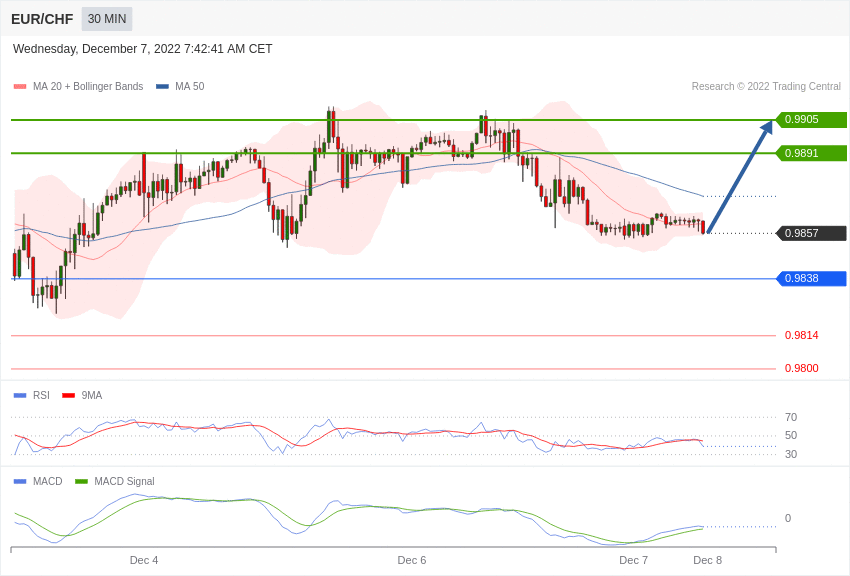850x576 pixels.
Task: Click the Dec 7 date axis label
Action: [634, 560]
